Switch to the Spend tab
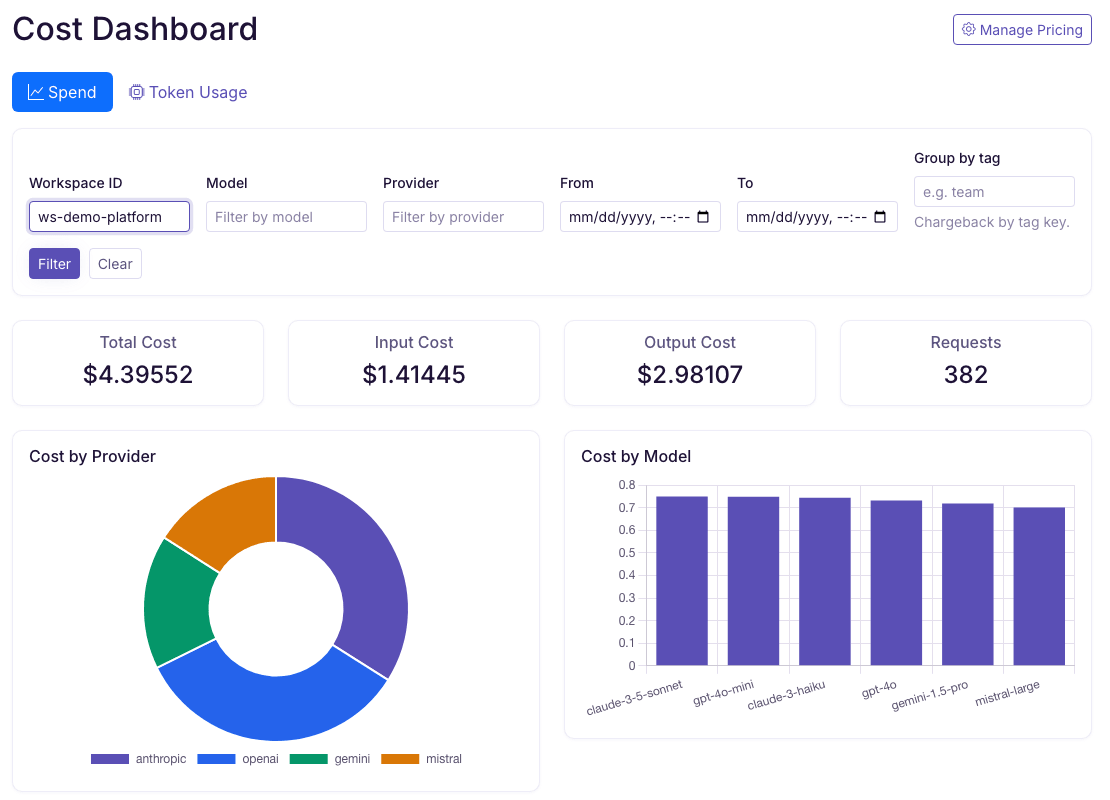The image size is (1110, 800). 62,92
